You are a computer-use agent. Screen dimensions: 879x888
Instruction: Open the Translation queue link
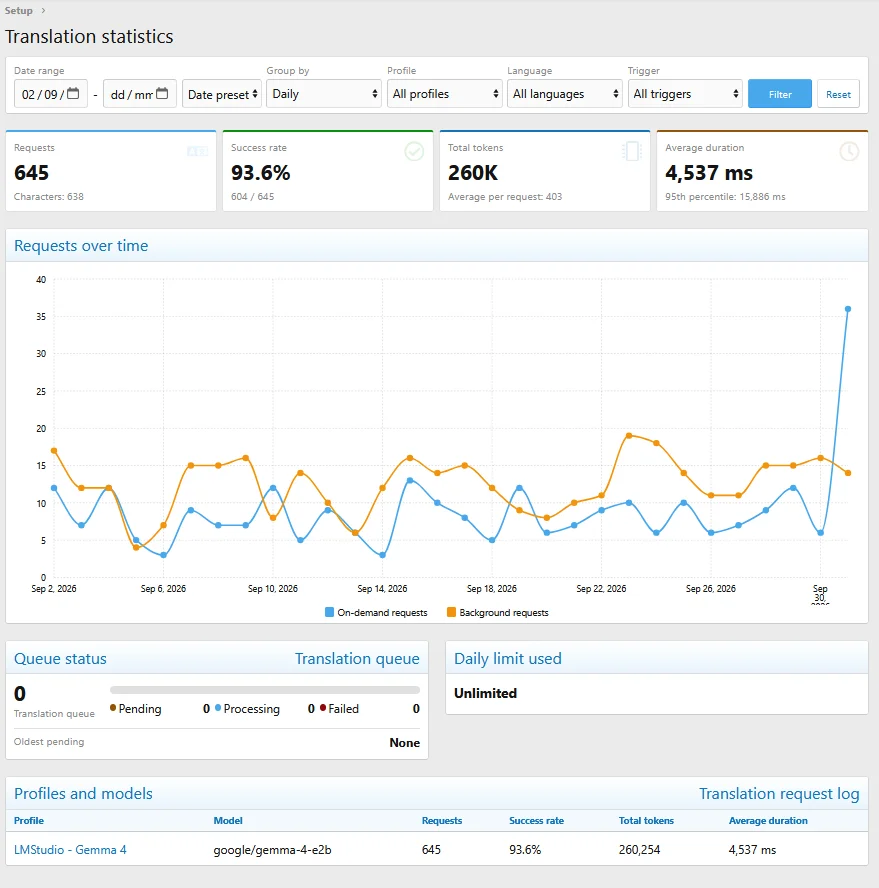[357, 659]
